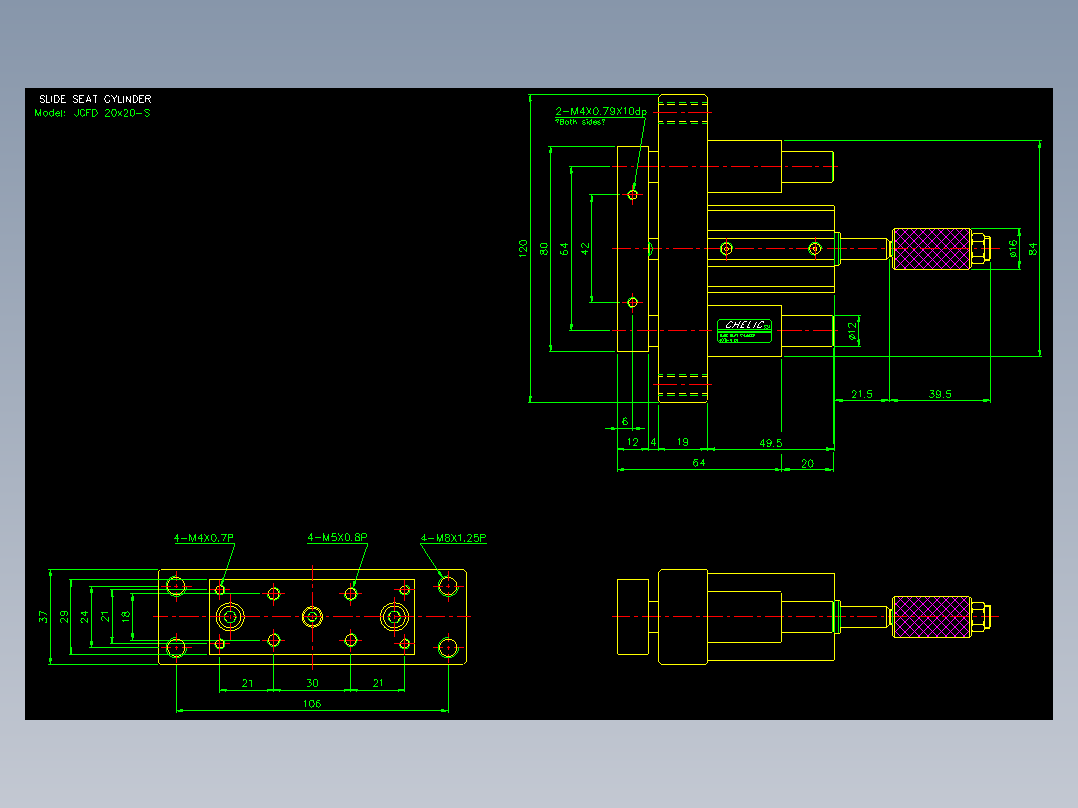Select the 37 width dimension
This screenshot has height=808, width=1078.
tap(43, 617)
